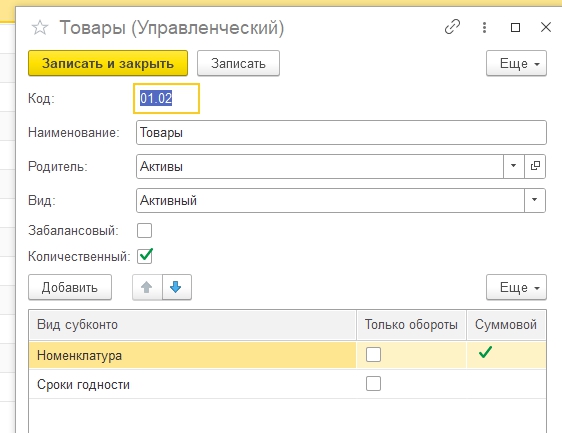The width and height of the screenshot is (562, 433).
Task: Expand the Родитель dropdown list
Action: tap(514, 166)
